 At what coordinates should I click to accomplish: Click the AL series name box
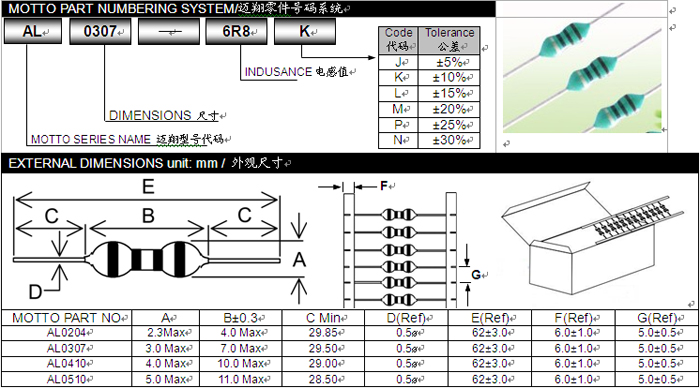(x=33, y=32)
